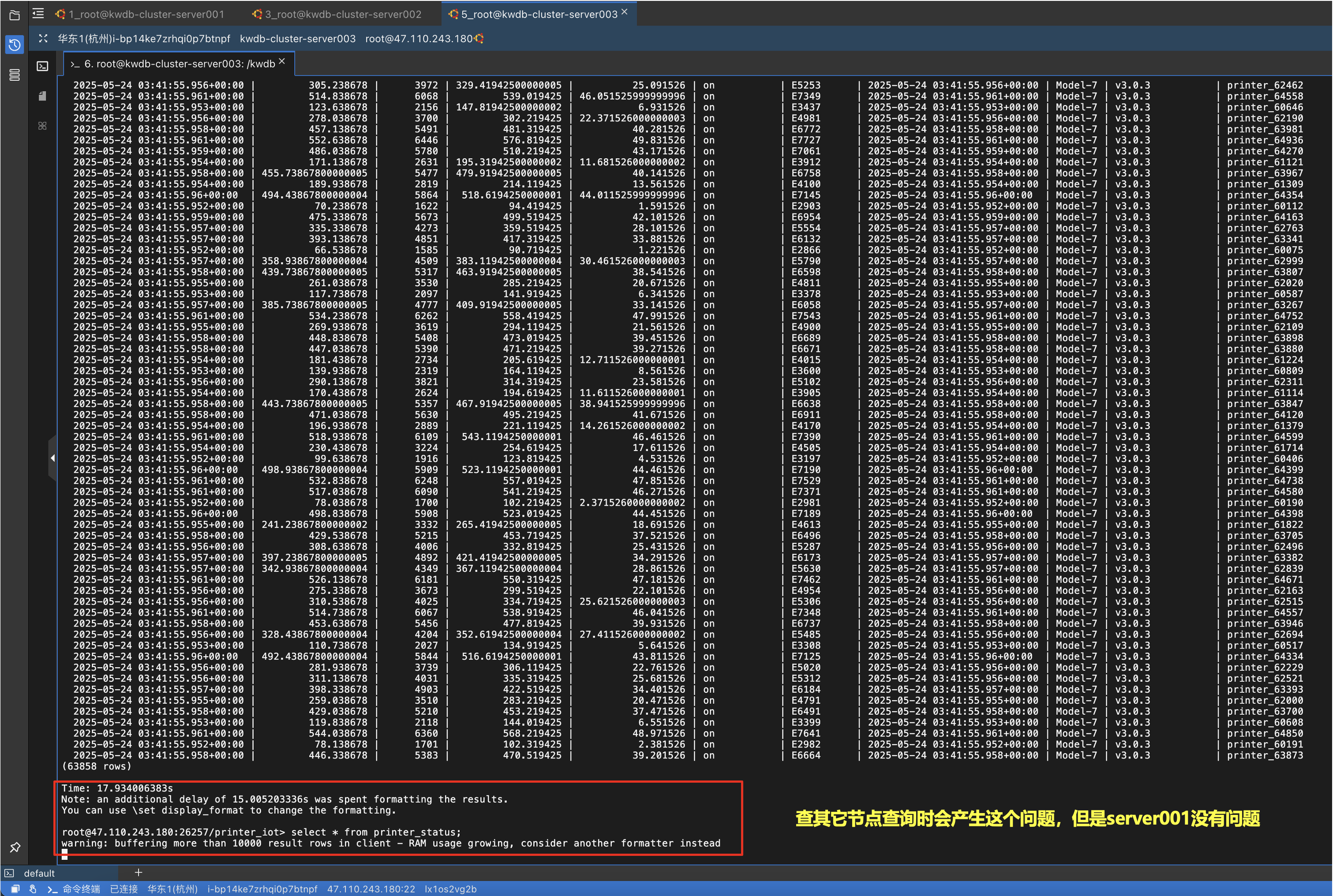Click the pin icon at bottom left

(x=15, y=847)
